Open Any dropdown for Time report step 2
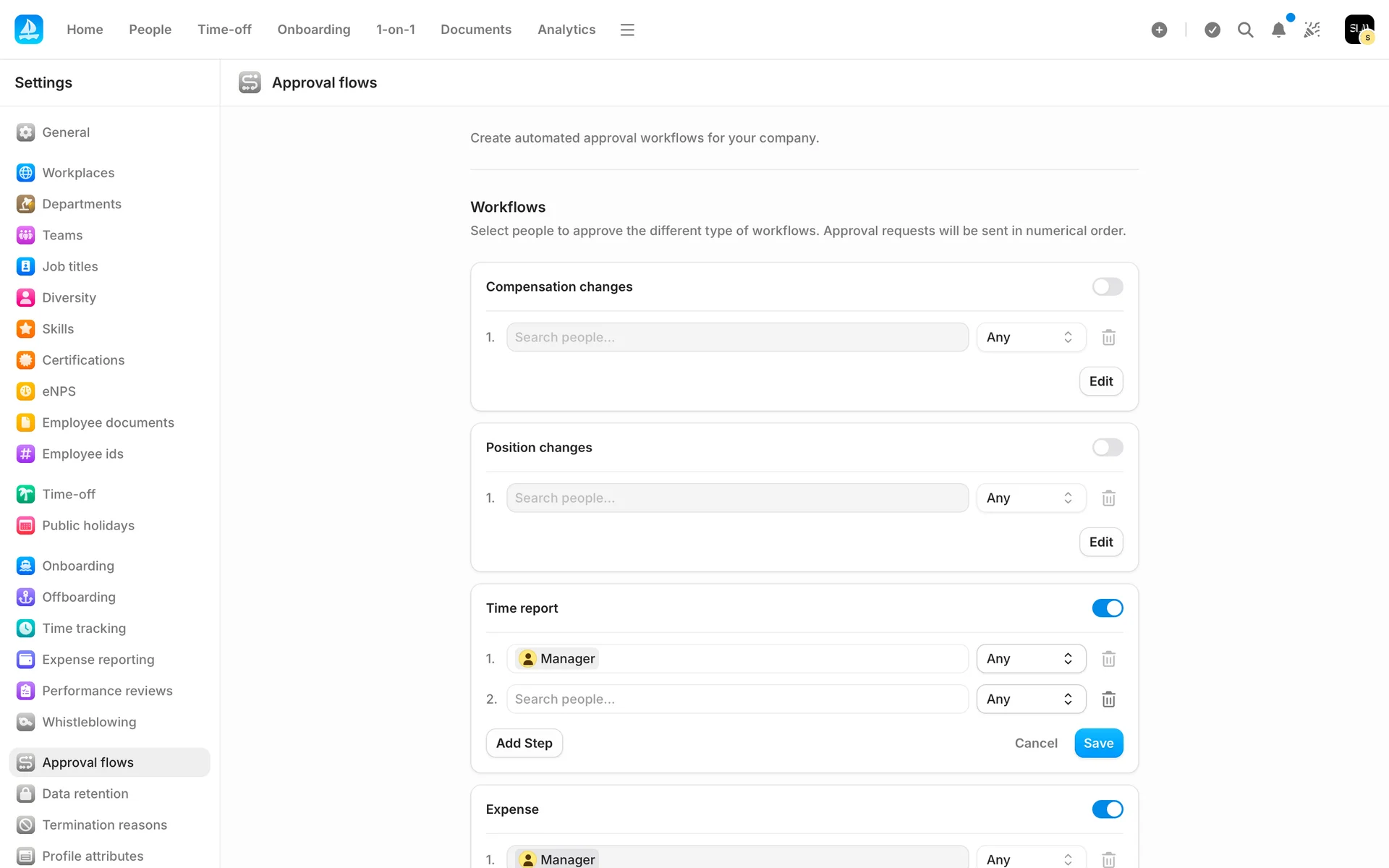This screenshot has height=868, width=1389. point(1030,699)
